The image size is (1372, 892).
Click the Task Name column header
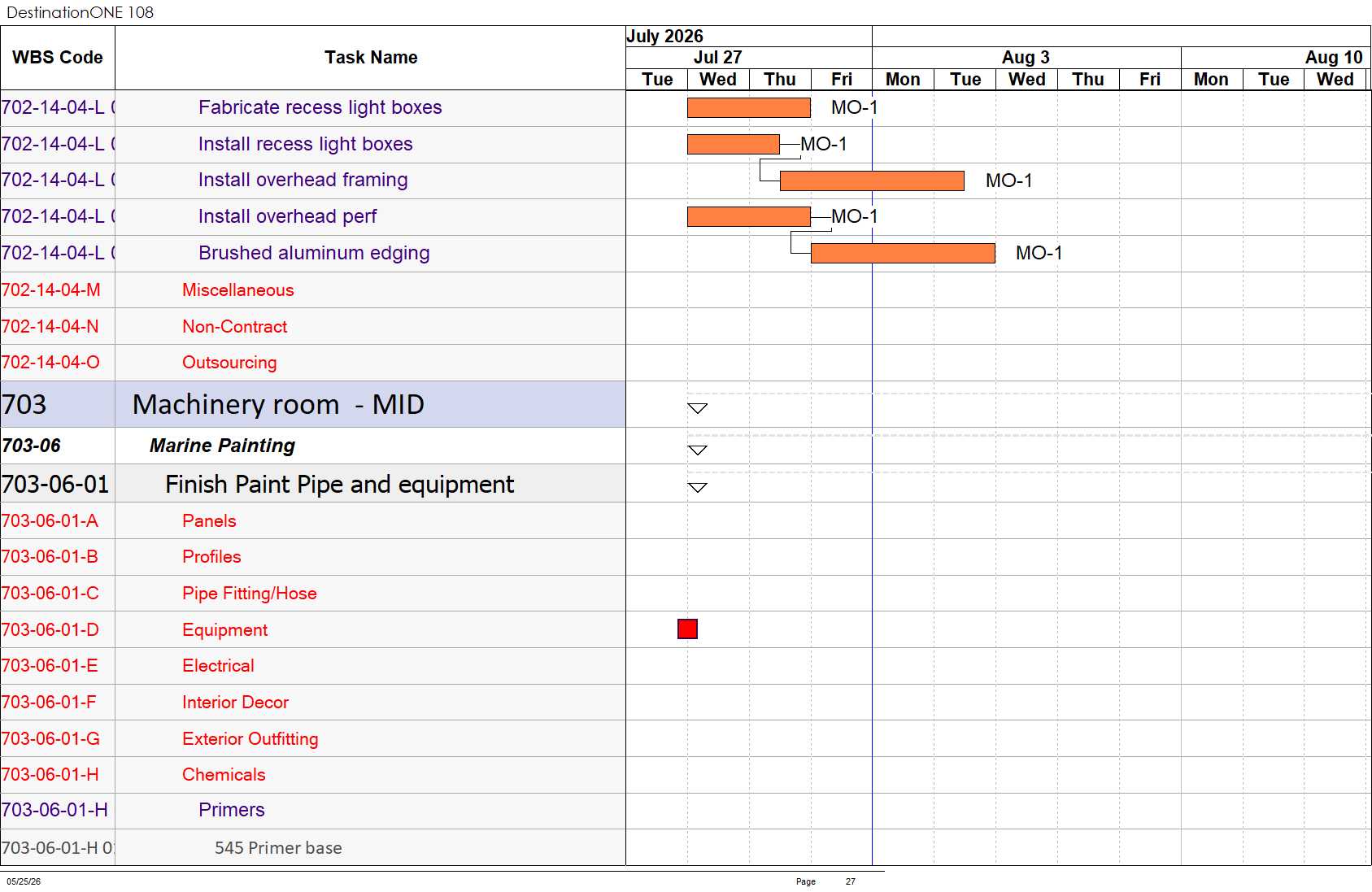371,58
